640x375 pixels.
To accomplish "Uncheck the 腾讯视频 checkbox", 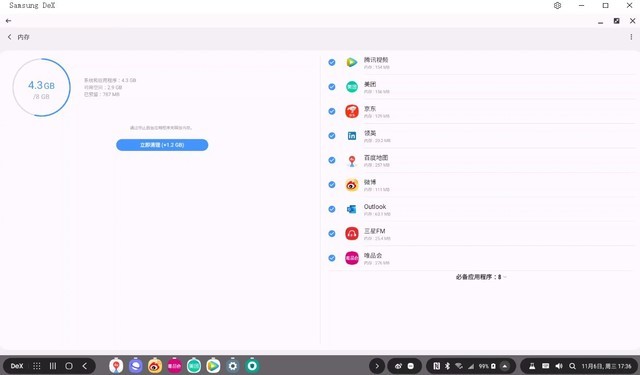I will pyautogui.click(x=332, y=62).
